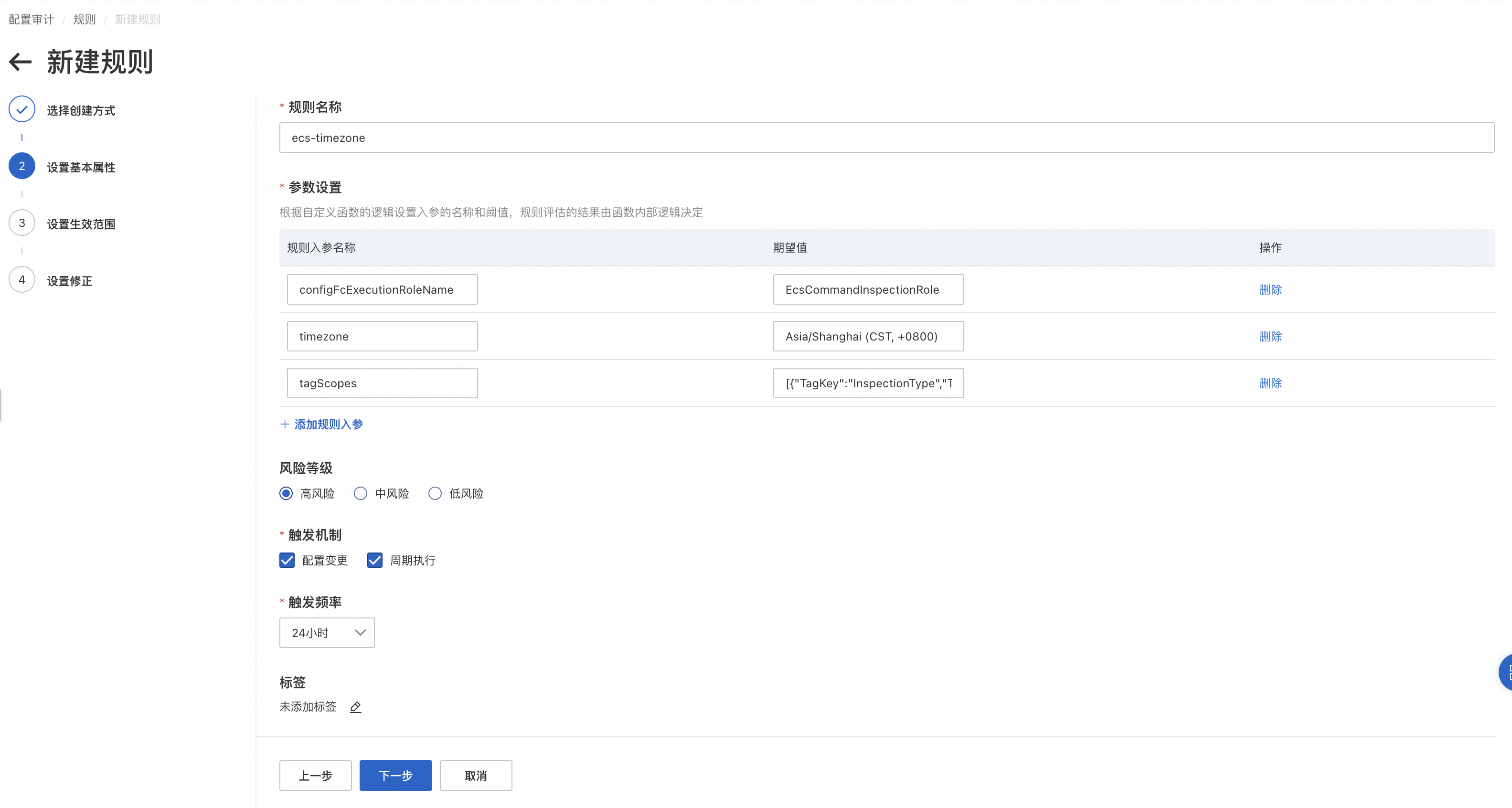The image size is (1512, 808).
Task: Click the tagScopes expected value field
Action: coord(868,383)
